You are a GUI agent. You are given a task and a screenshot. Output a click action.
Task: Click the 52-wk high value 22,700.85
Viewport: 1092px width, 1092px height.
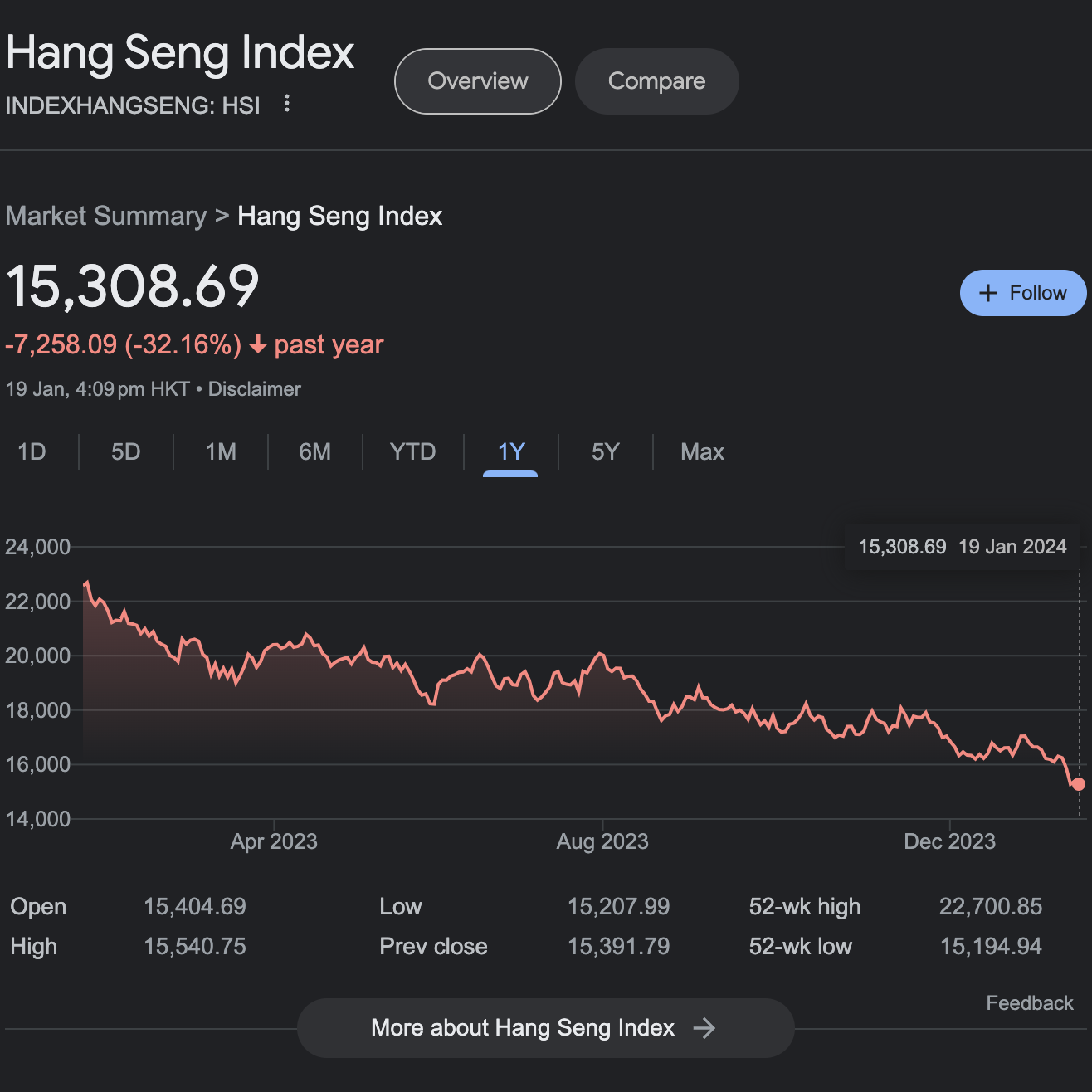pyautogui.click(x=991, y=906)
